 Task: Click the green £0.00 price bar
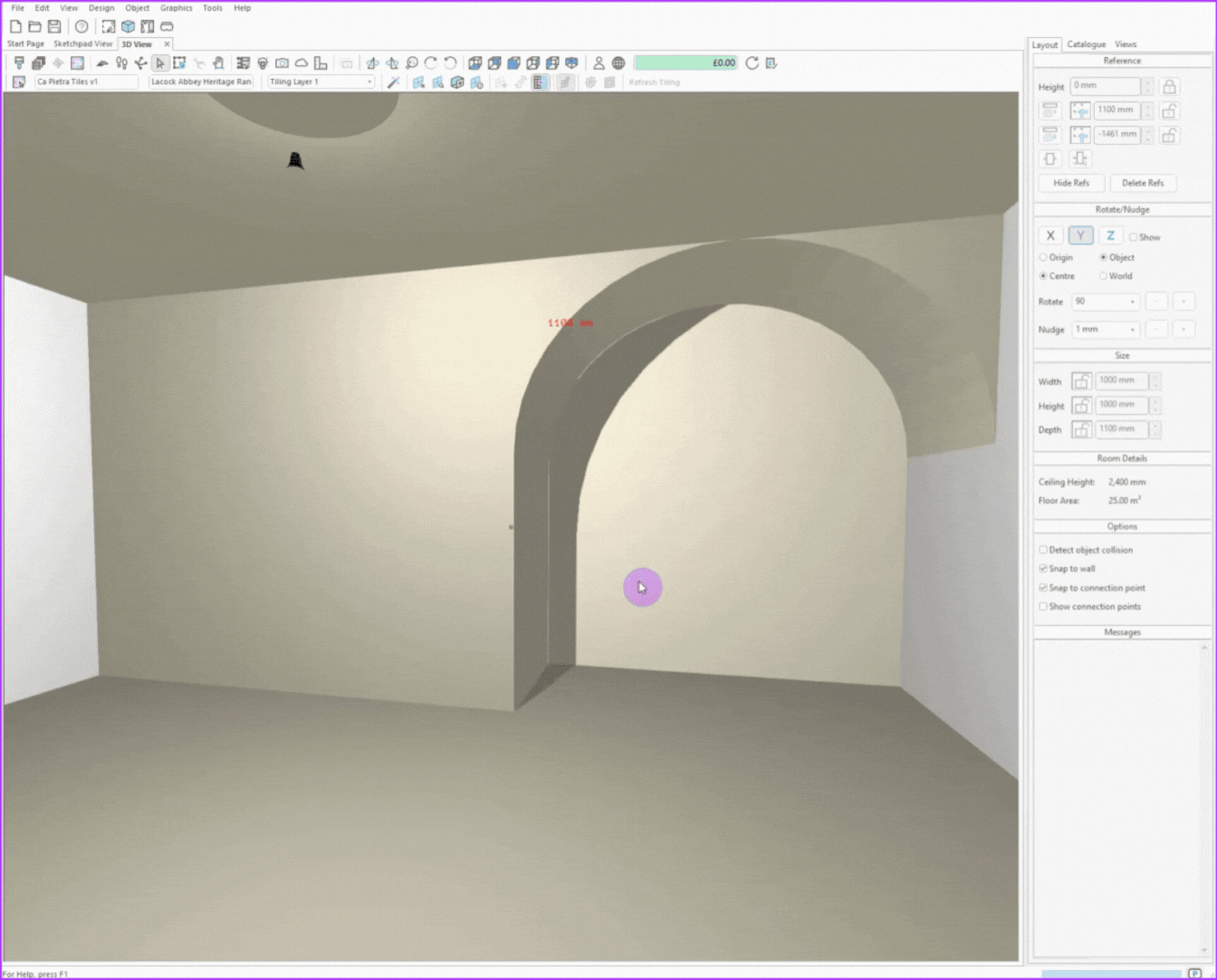[x=685, y=63]
